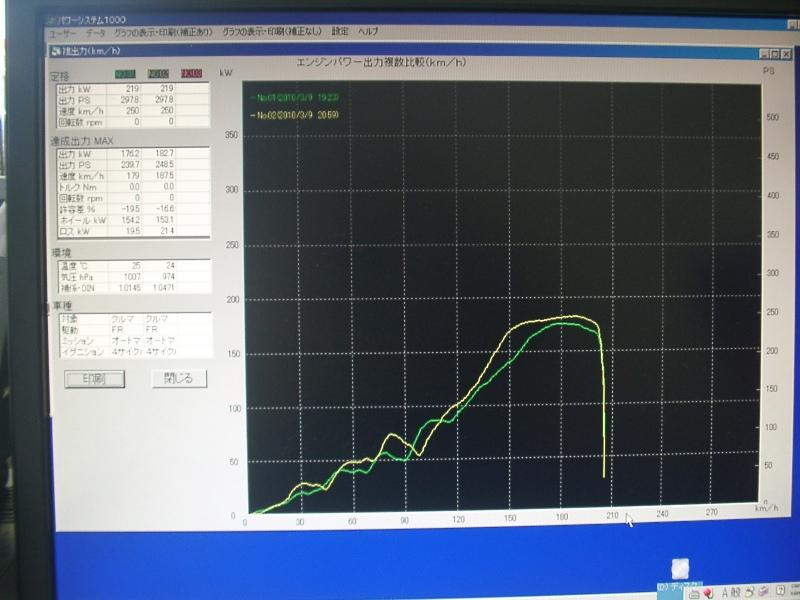Screen dimensions: 800x600
Task: Select the loss value 21.4
Action: pos(167,231)
